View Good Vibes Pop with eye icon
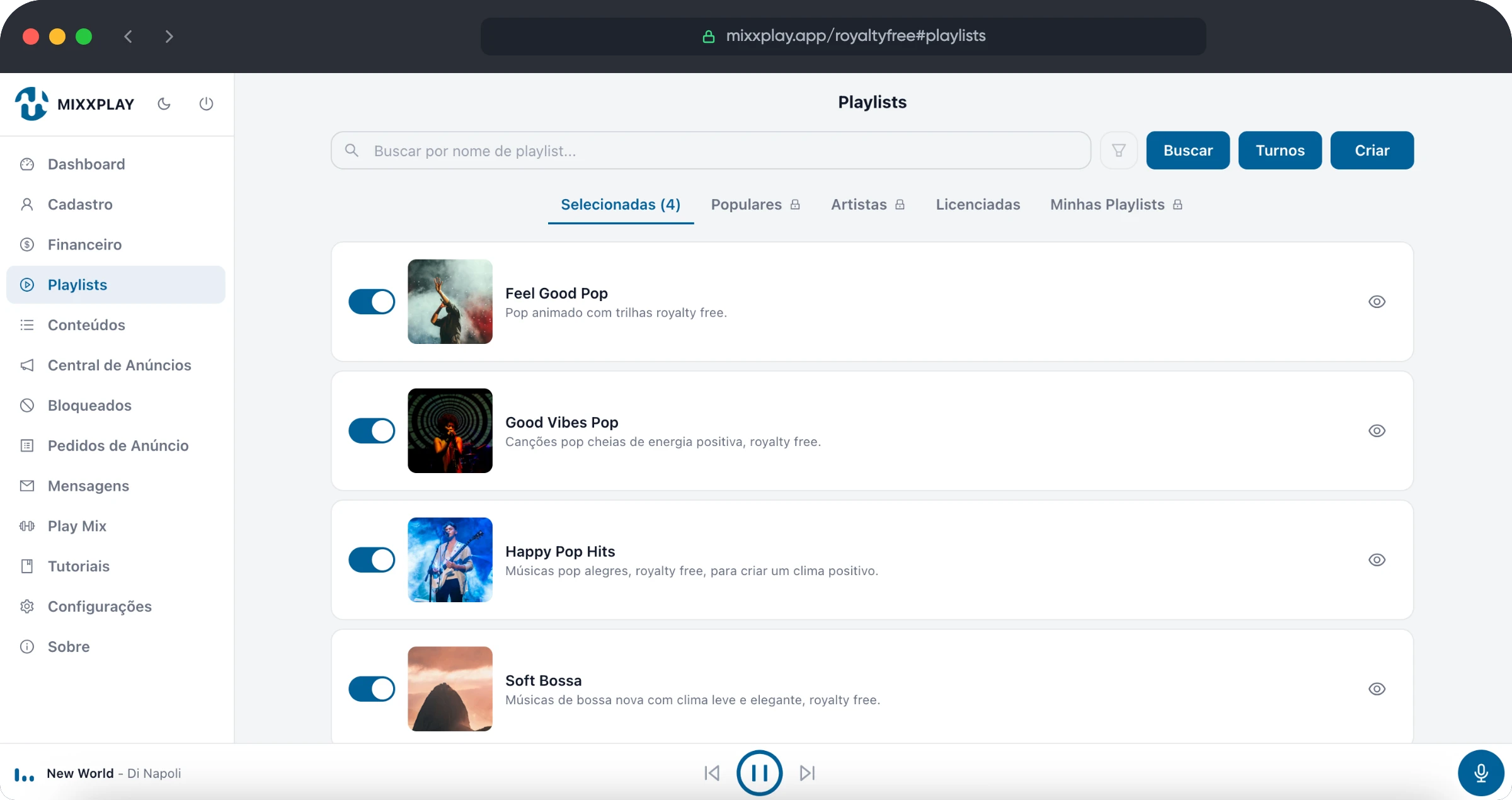The image size is (1512, 800). [1377, 431]
